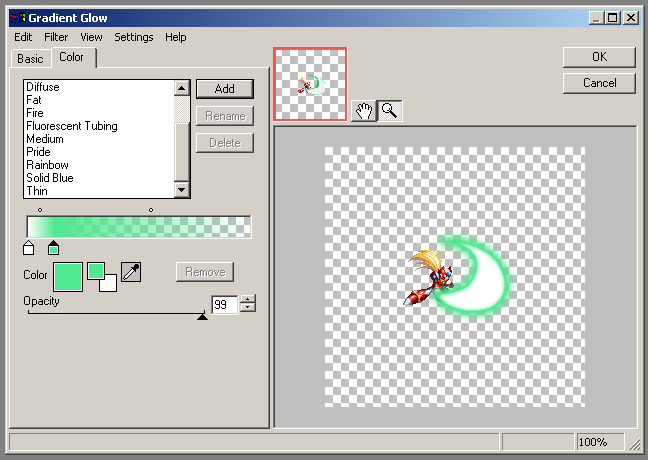
Task: Open the Settings menu
Action: click(x=133, y=37)
